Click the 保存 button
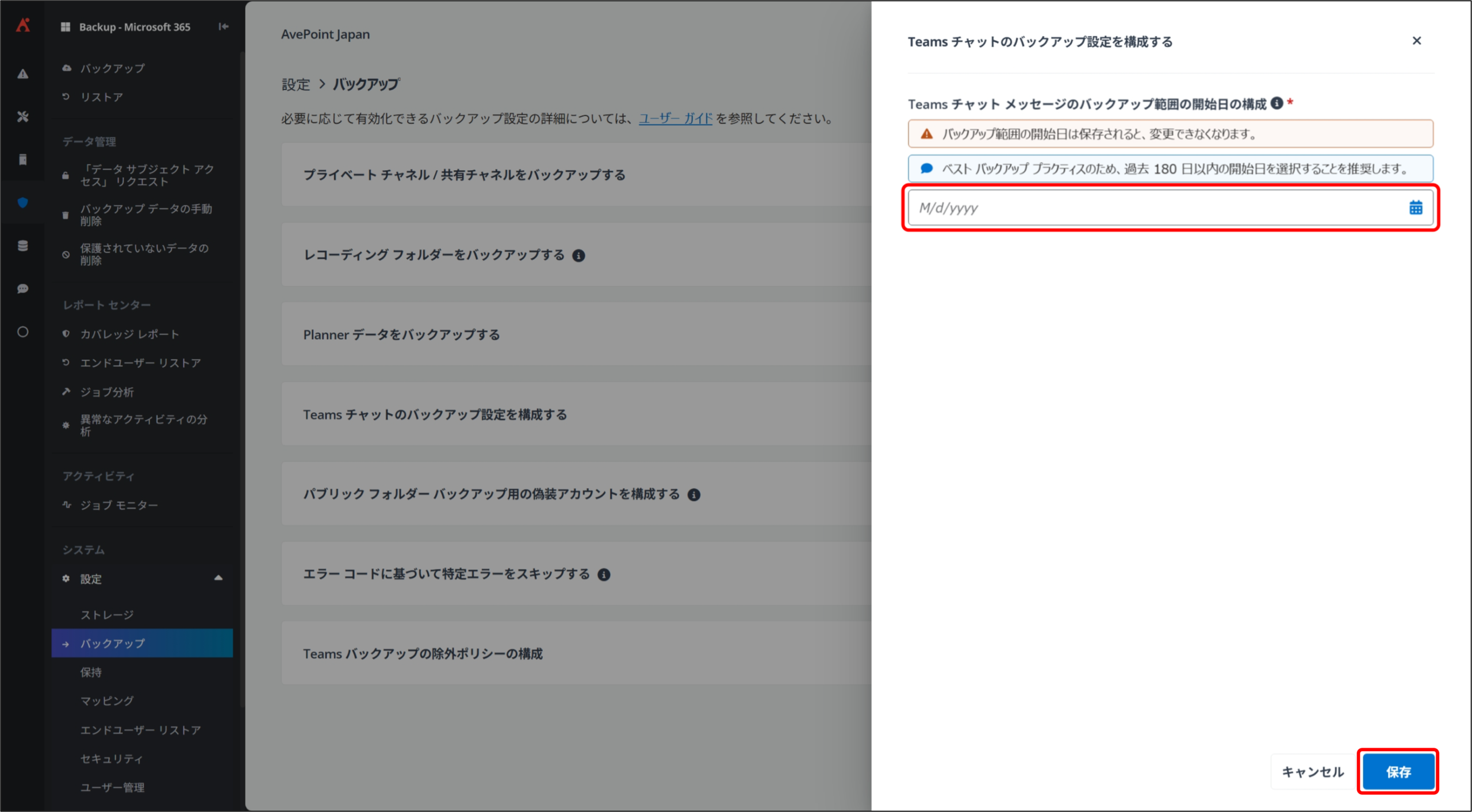This screenshot has height=812, width=1472. point(1398,772)
